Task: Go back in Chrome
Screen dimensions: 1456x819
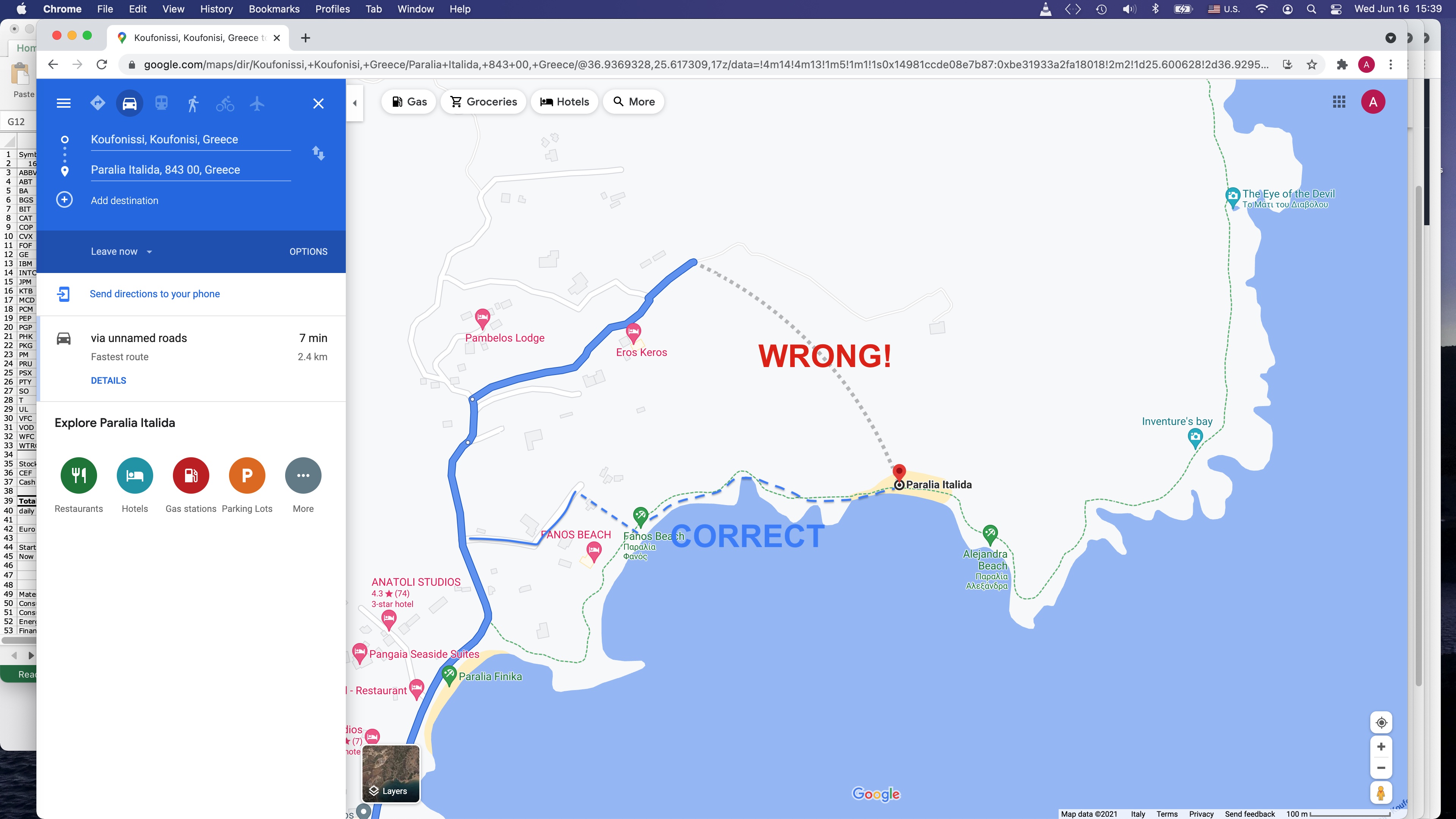Action: pos(53,64)
